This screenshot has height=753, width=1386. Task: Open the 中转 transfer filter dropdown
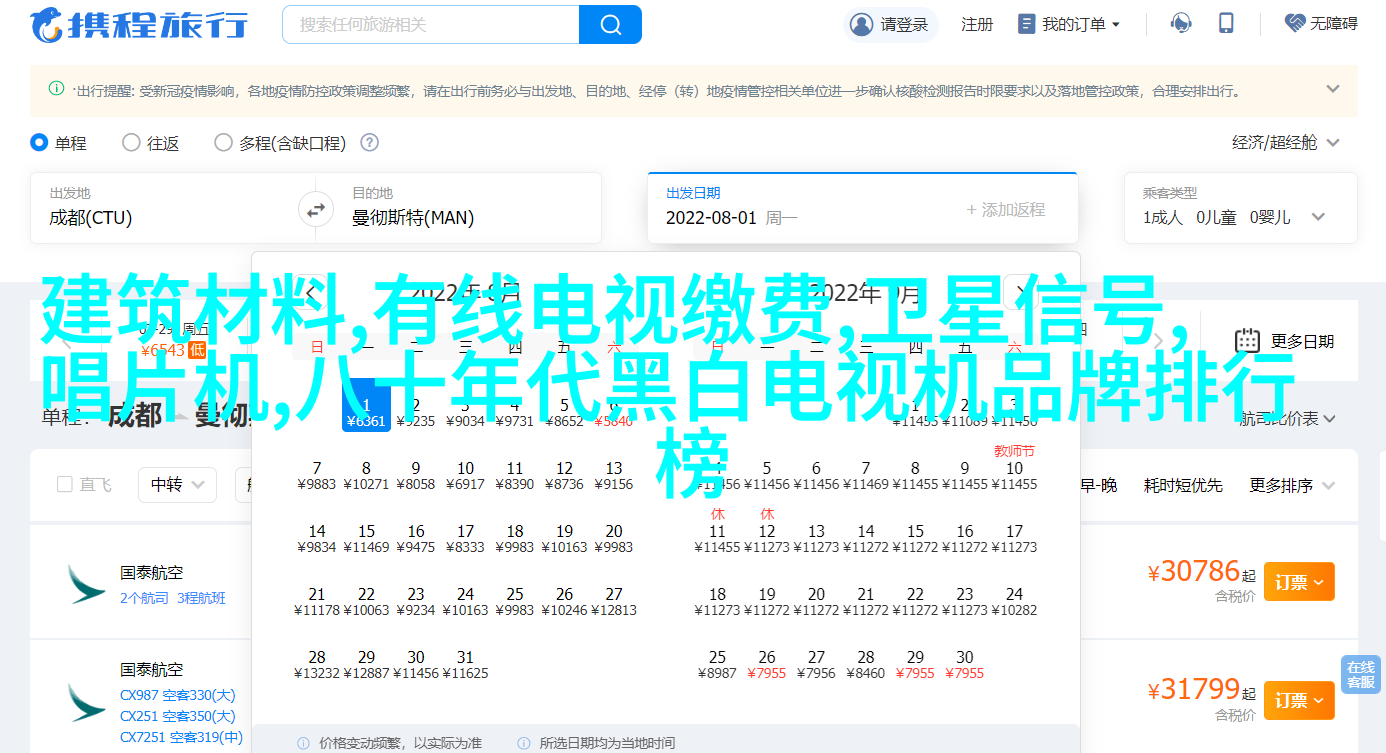(177, 485)
